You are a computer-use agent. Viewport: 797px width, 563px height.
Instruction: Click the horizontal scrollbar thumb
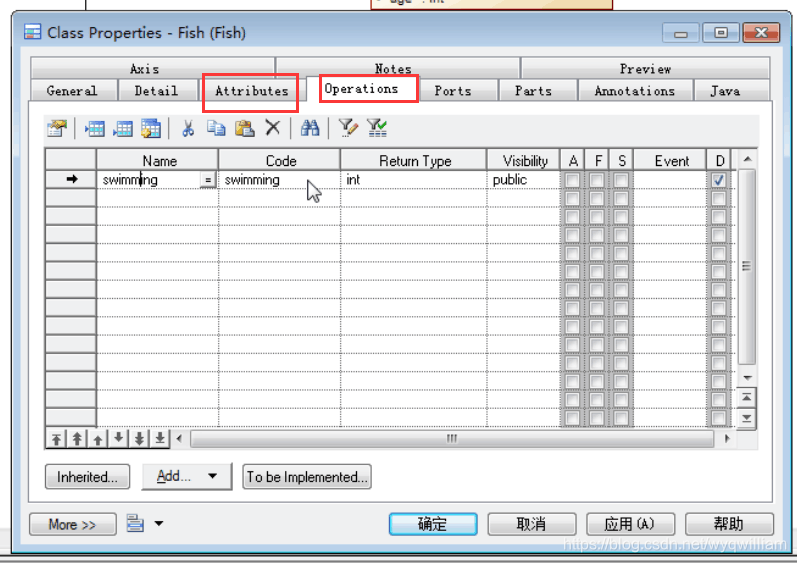(x=452, y=439)
